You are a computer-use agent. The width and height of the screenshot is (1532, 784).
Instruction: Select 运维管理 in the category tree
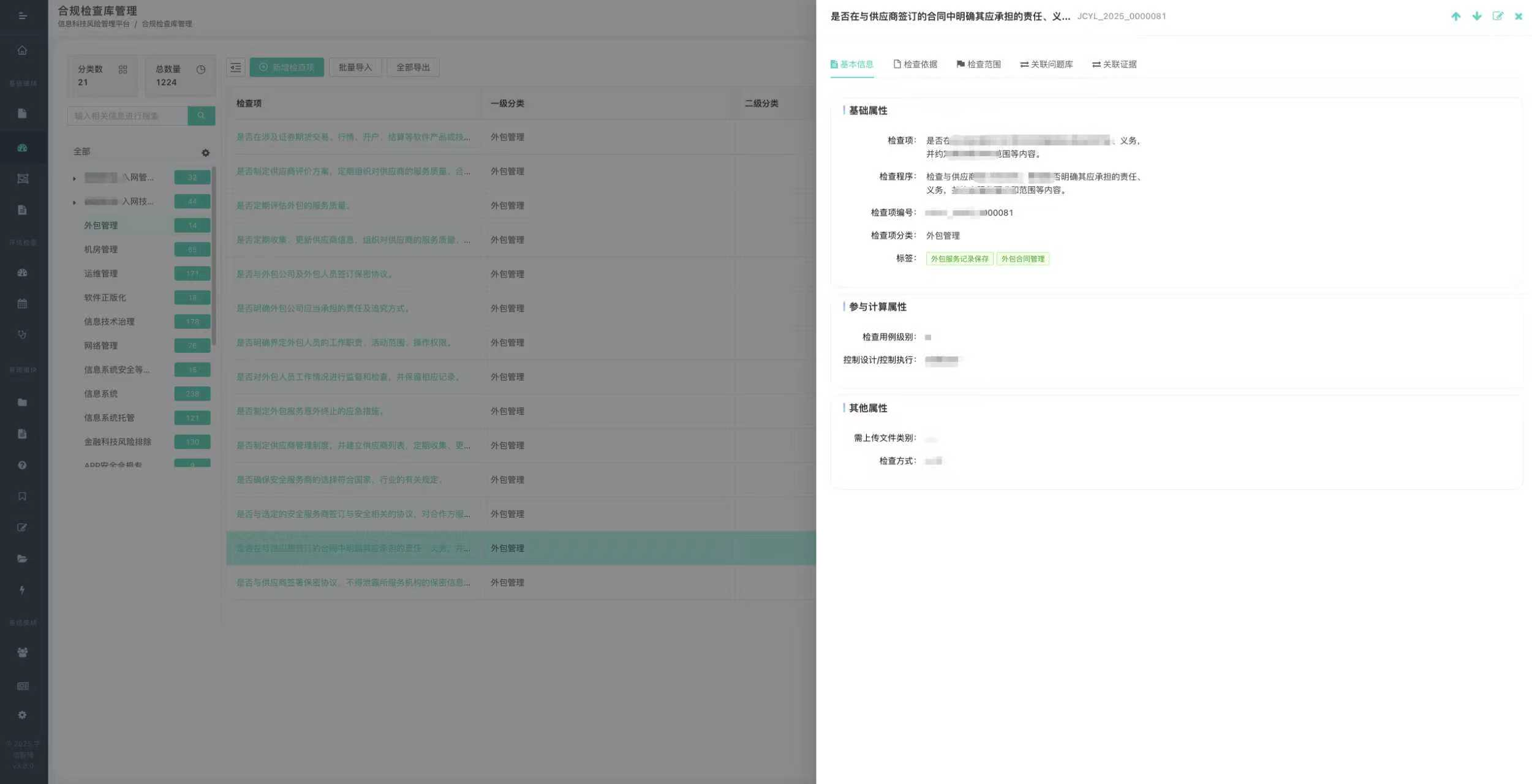tap(101, 274)
